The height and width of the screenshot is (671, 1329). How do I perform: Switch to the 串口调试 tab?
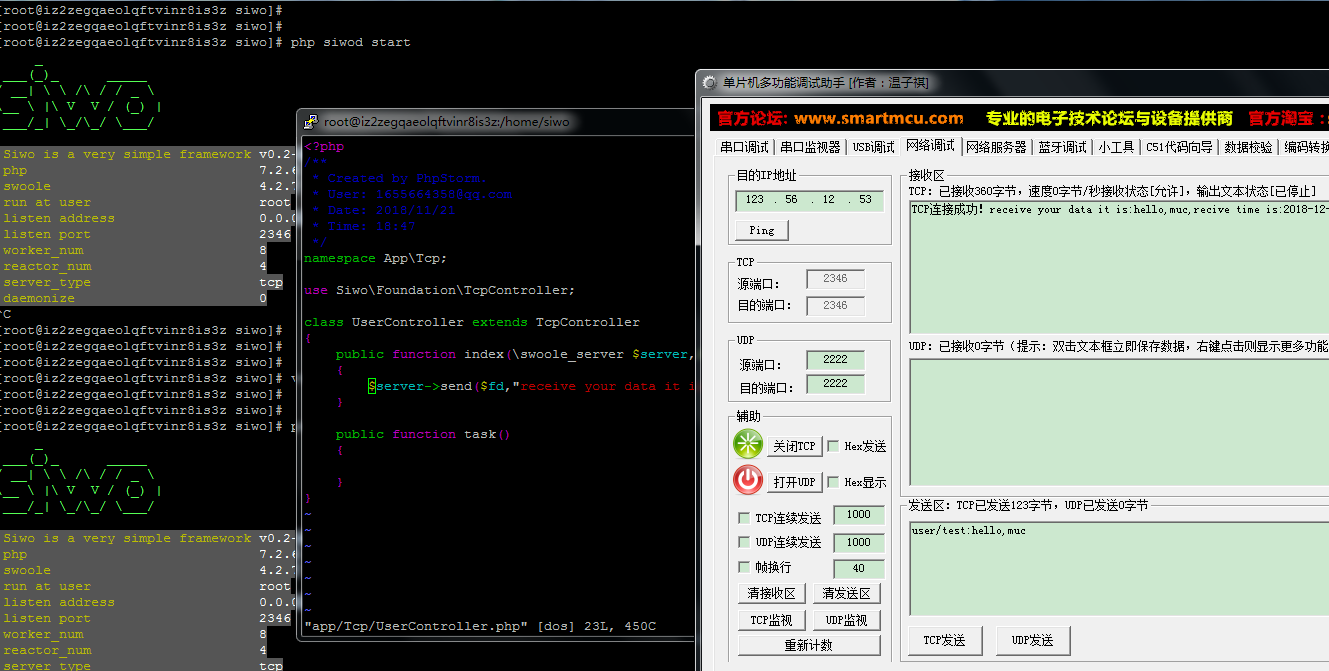coord(744,147)
